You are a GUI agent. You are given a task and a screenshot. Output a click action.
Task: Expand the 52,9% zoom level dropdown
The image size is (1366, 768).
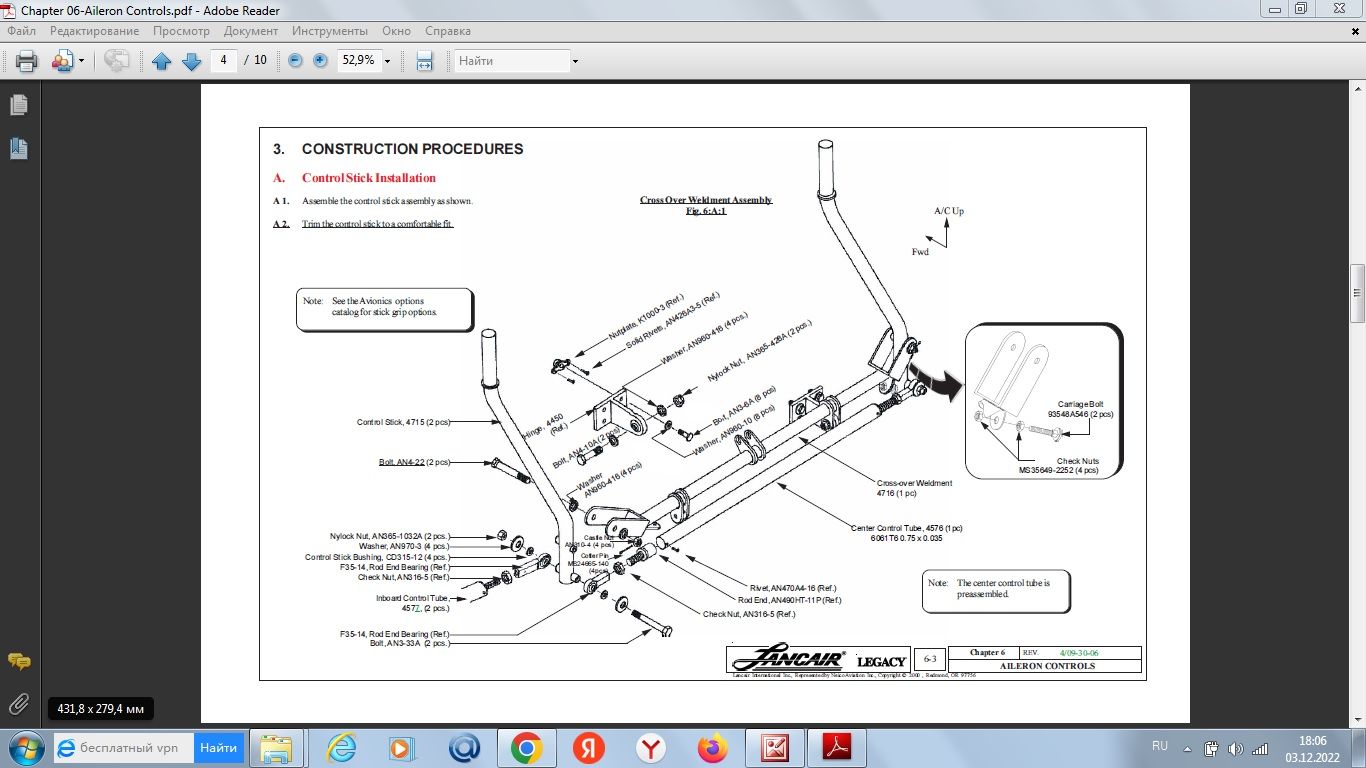pyautogui.click(x=387, y=61)
